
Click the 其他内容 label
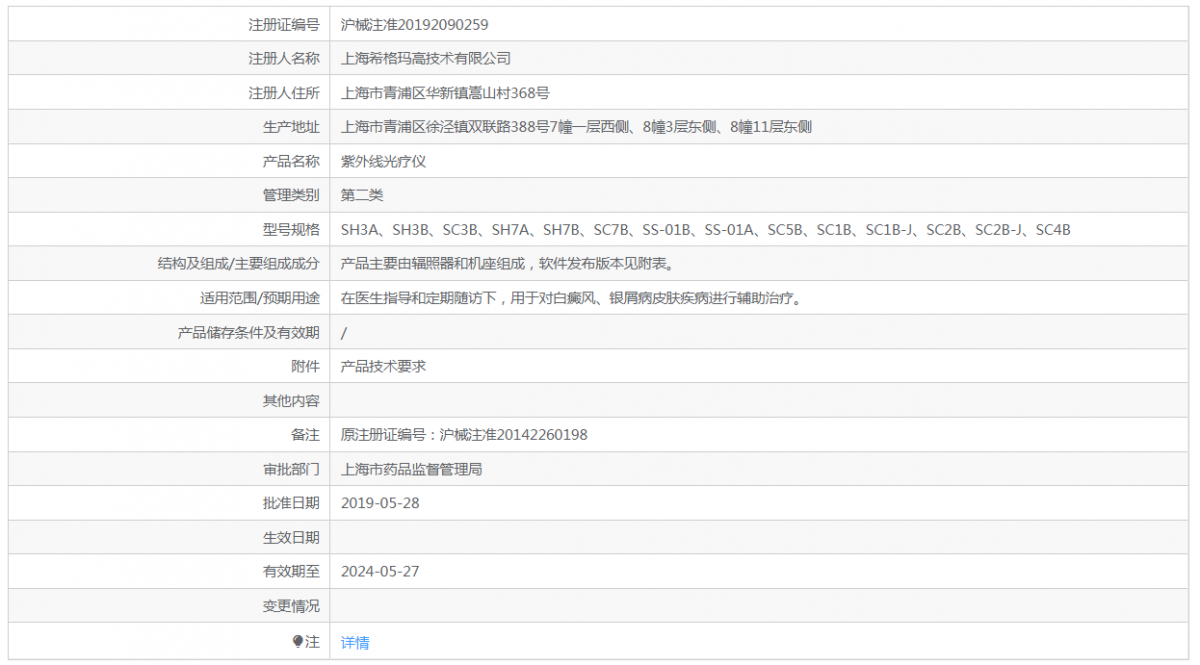tap(291, 400)
